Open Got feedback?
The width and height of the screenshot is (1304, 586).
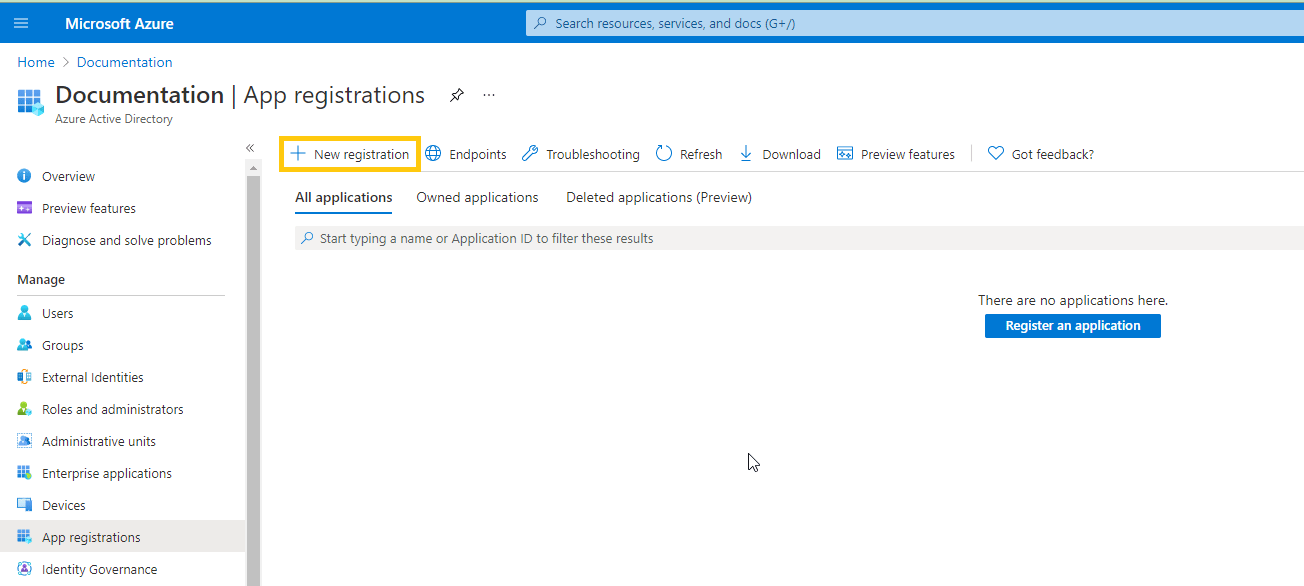[1041, 154]
